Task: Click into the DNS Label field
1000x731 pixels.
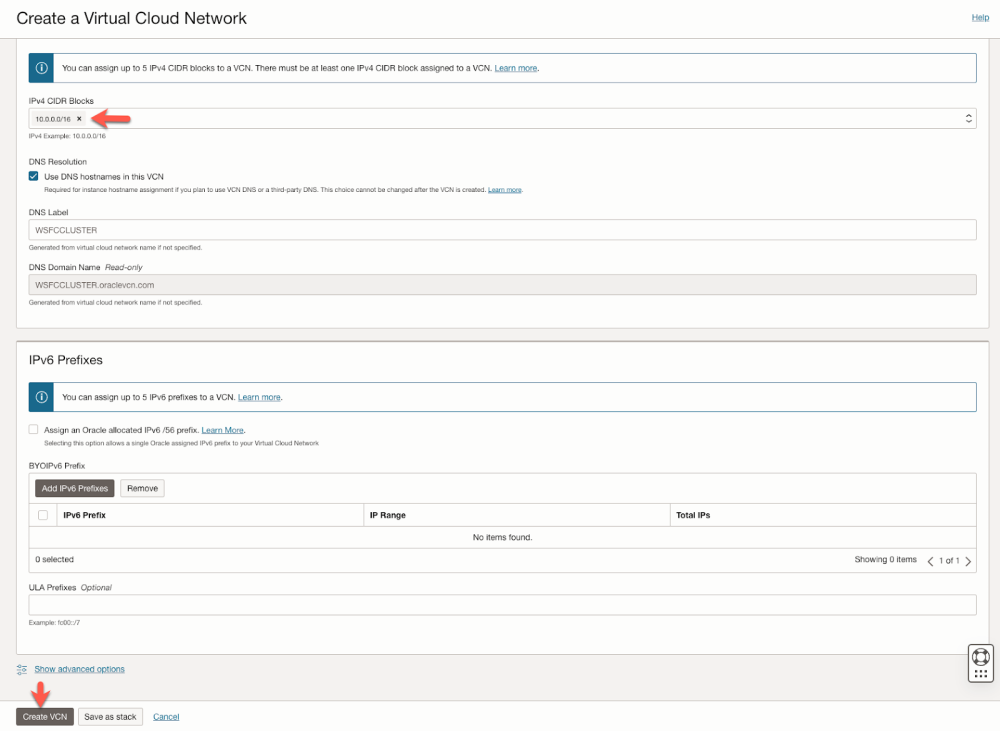Action: [502, 230]
